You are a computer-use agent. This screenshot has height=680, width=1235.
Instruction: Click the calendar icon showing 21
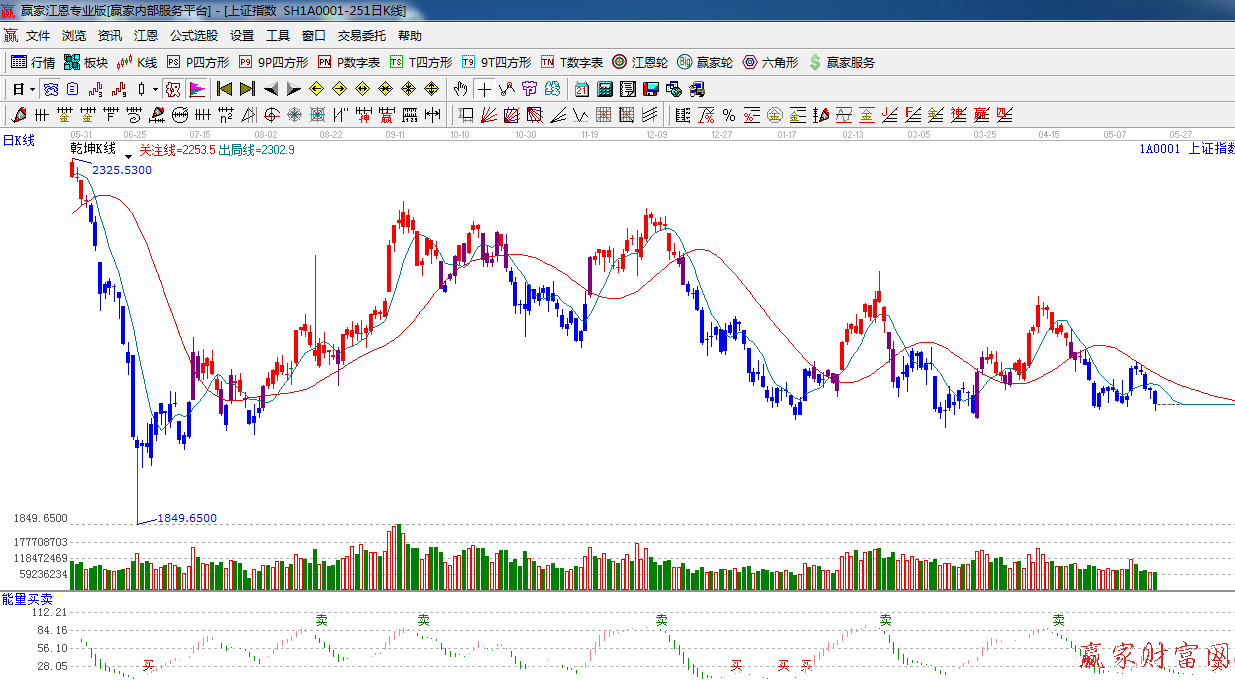pos(580,89)
